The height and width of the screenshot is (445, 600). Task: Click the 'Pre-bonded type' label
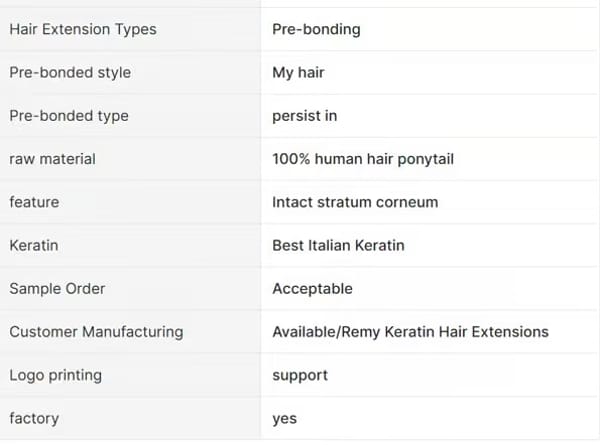69,116
